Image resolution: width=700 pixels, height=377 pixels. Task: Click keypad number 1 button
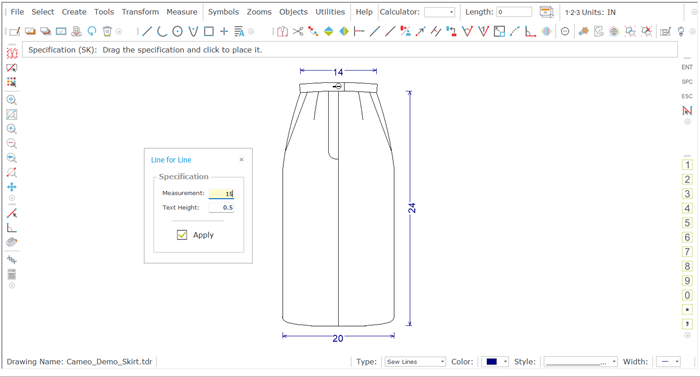(x=687, y=165)
